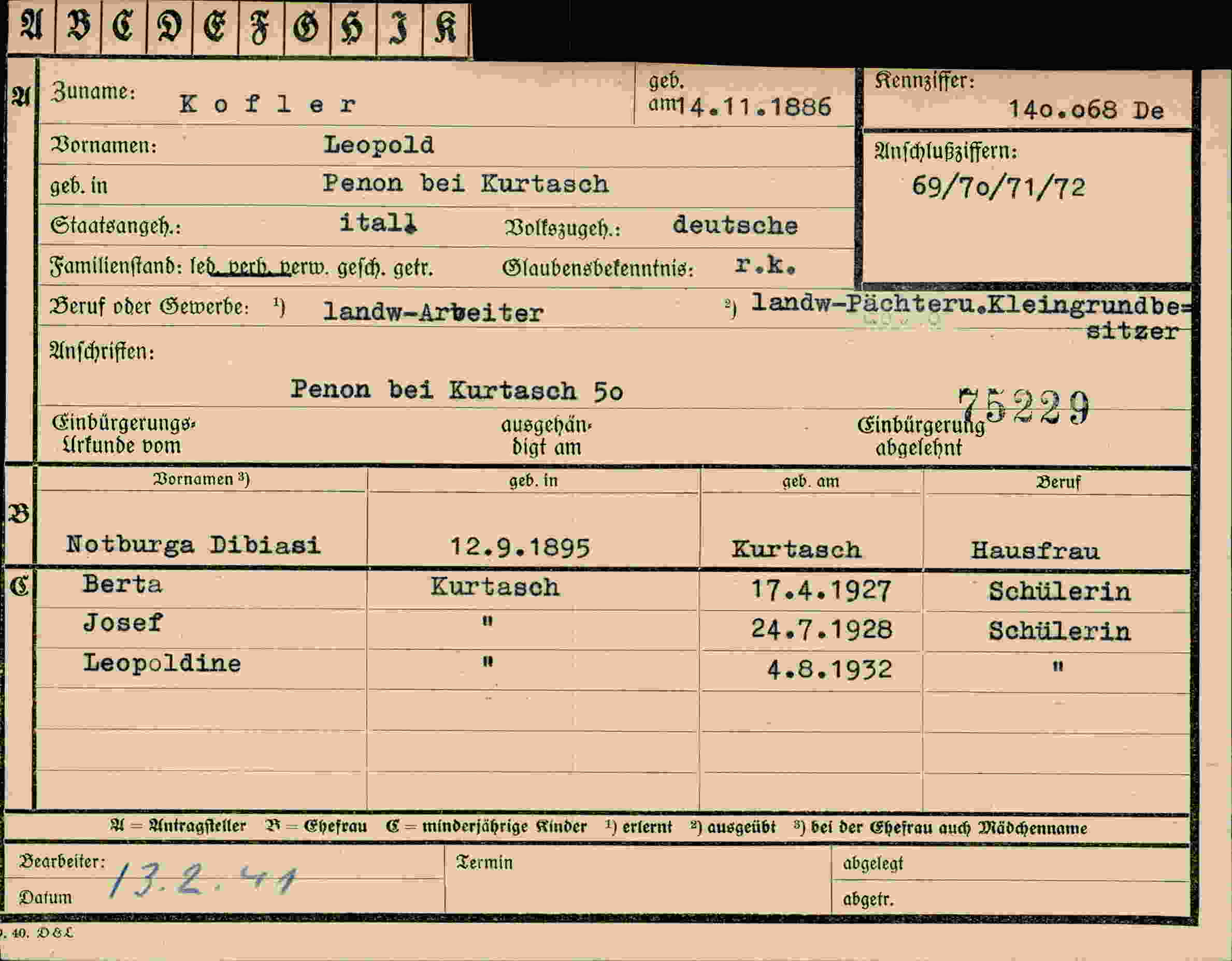Click the Anschlußziffern value 69/70/71/72

[x=998, y=187]
